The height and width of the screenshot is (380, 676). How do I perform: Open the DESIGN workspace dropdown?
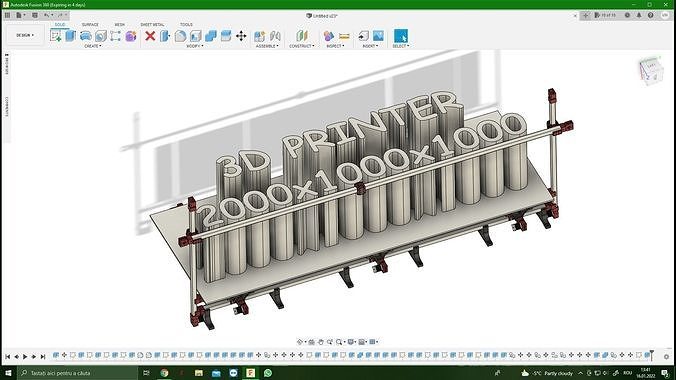click(25, 35)
